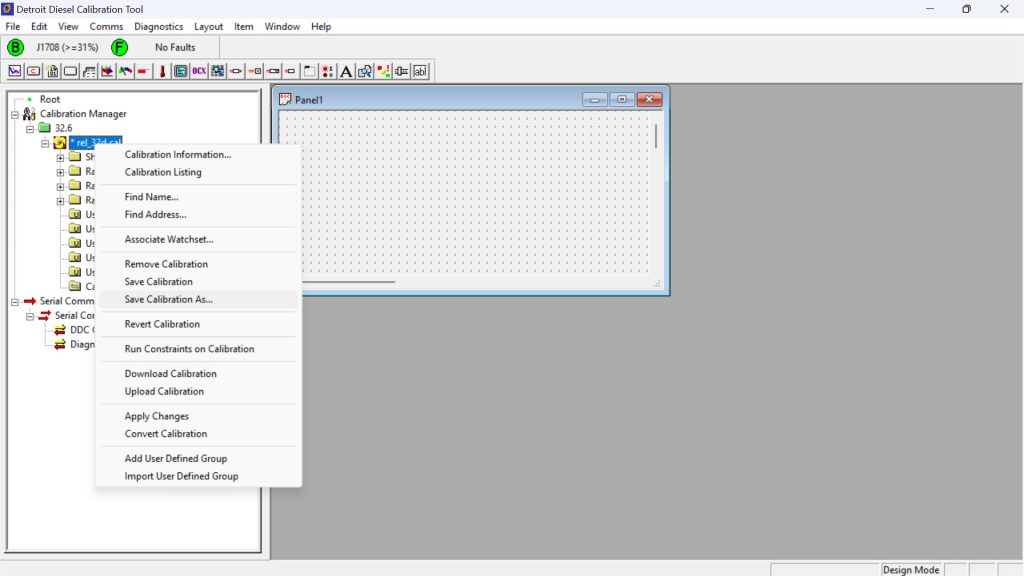Click the green 'B' J1708 status indicator
Screen dimensions: 1024x576
click(x=14, y=46)
